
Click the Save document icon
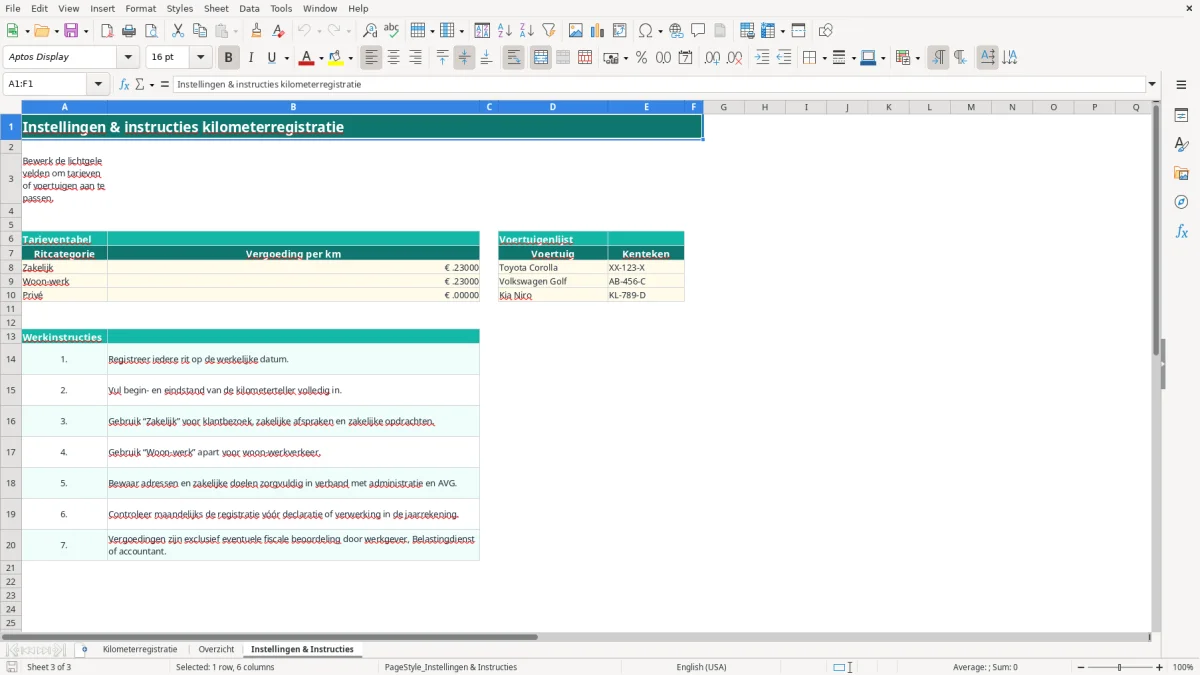point(71,31)
